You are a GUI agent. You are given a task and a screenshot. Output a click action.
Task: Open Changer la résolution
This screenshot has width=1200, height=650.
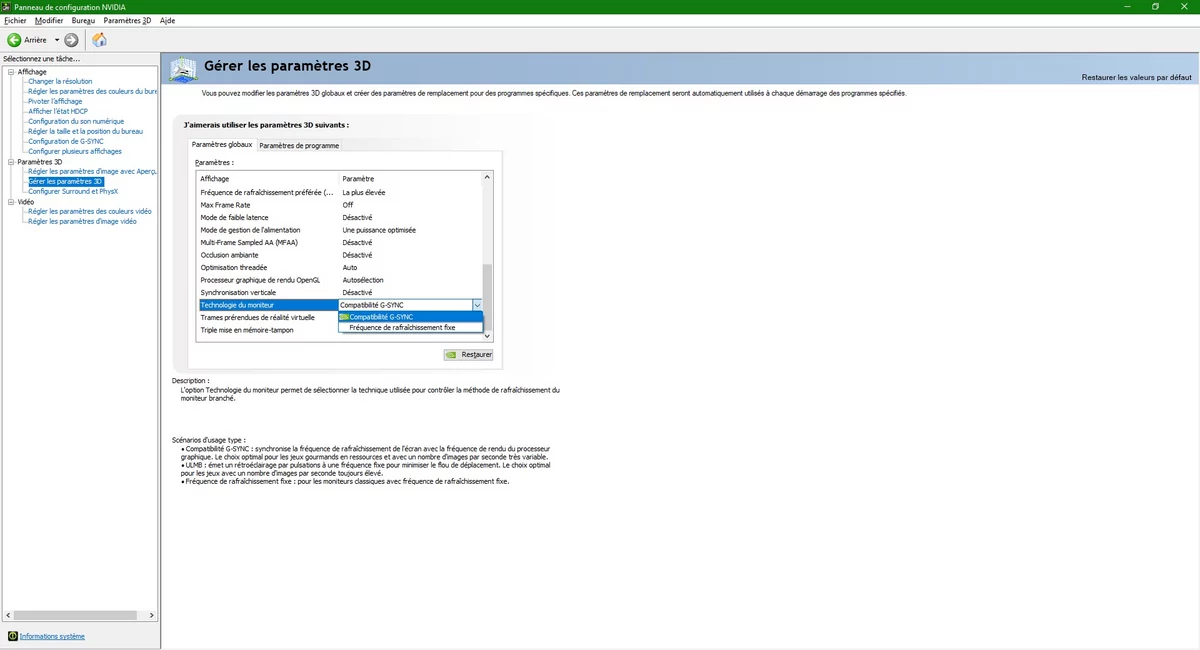pyautogui.click(x=60, y=82)
